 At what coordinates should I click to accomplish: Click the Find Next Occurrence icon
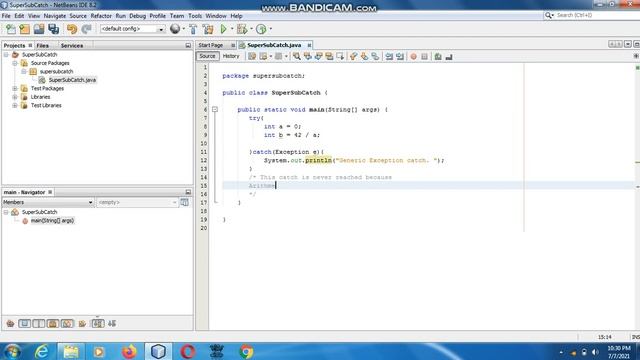[x=318, y=56]
